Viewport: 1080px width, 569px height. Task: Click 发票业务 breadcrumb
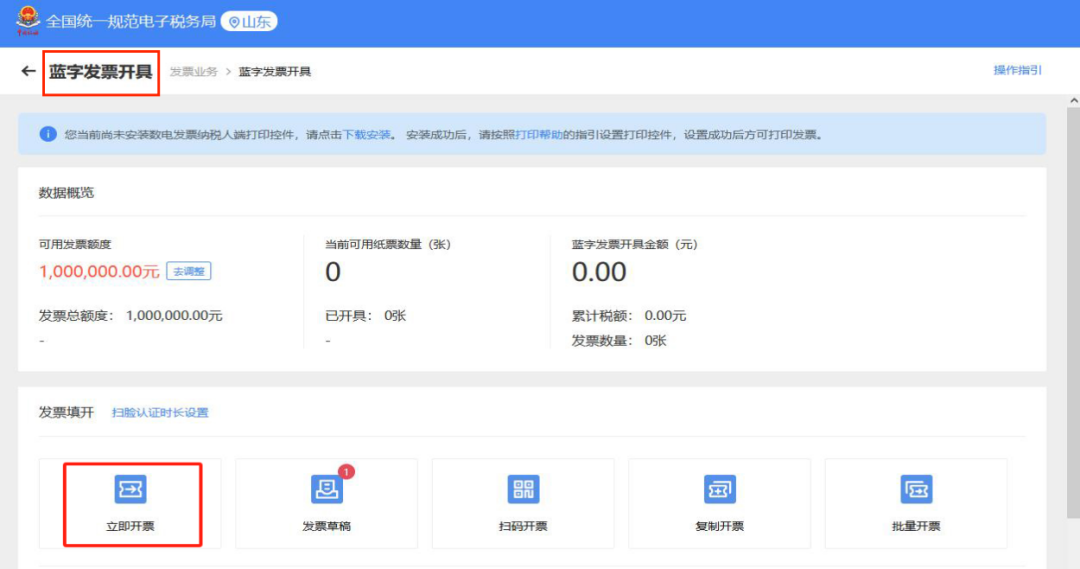pos(194,72)
